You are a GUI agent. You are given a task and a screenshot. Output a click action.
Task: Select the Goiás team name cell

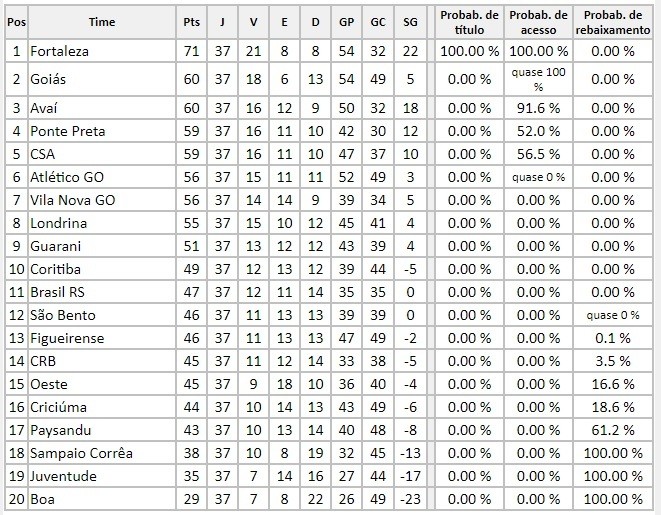(x=102, y=79)
